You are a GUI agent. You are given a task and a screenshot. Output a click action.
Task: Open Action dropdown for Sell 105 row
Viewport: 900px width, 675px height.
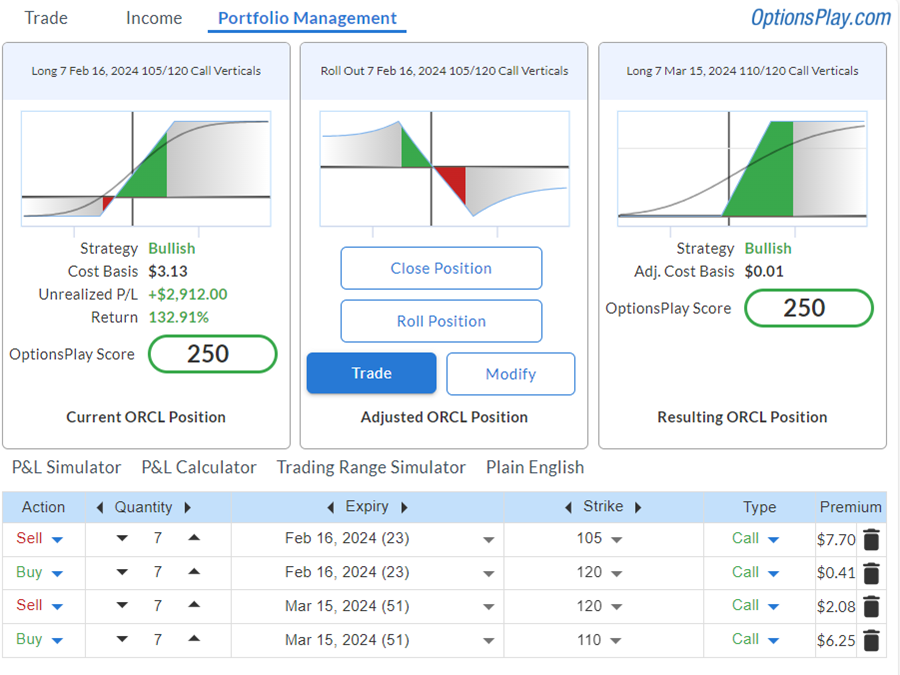[57, 540]
